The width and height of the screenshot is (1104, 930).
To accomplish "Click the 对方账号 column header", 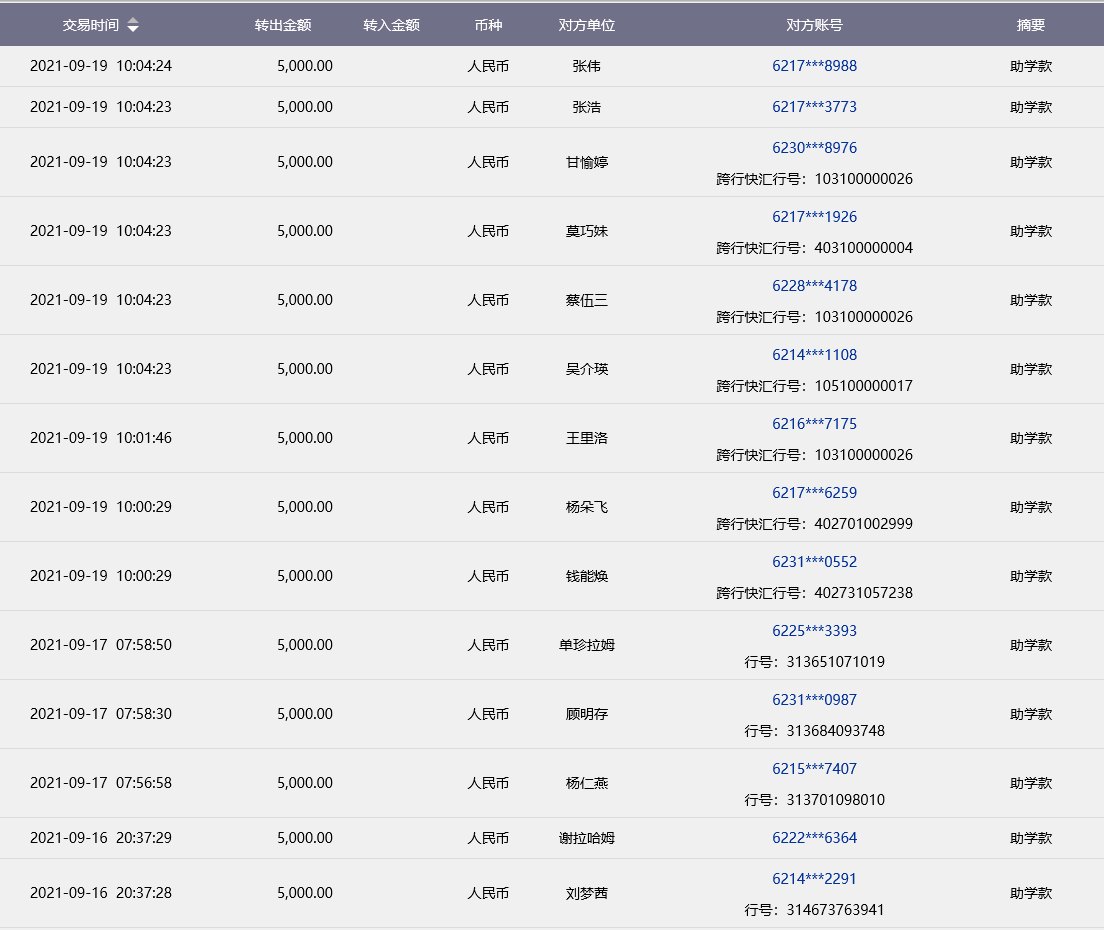I will pos(814,25).
